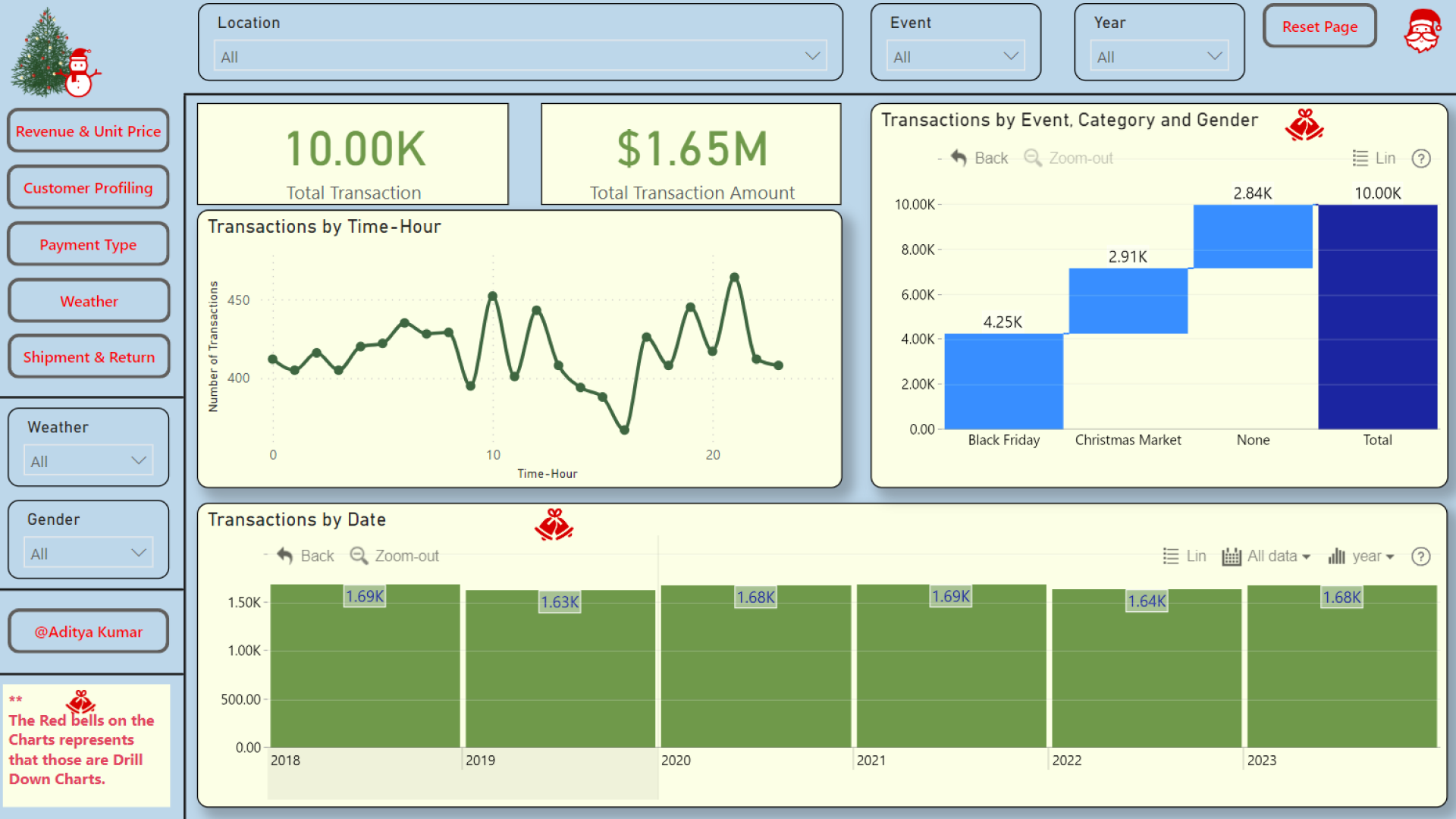
Task: Select the 2020 bar in Transactions by Date
Action: (755, 667)
